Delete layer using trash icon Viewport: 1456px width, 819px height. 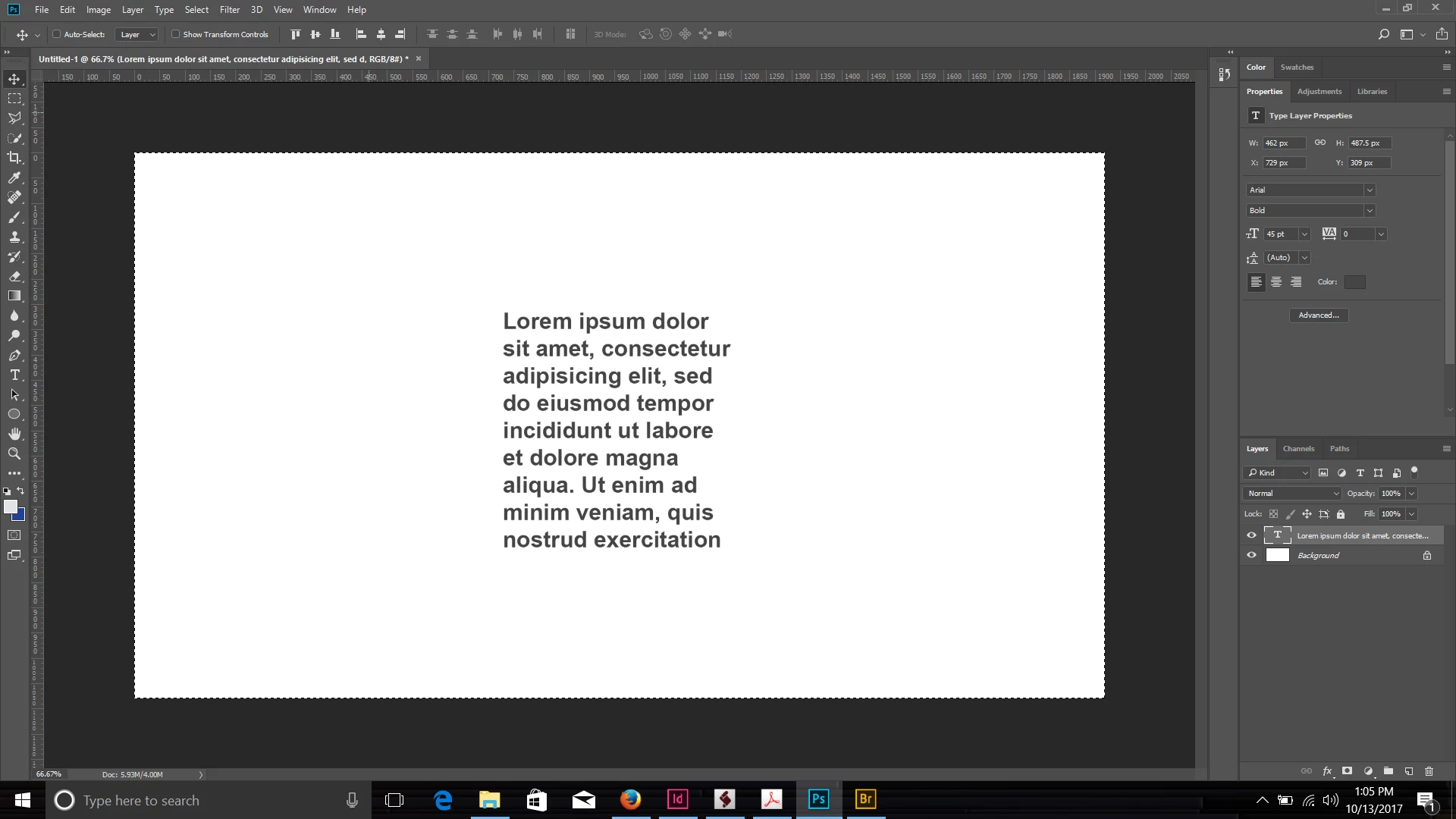[1429, 771]
